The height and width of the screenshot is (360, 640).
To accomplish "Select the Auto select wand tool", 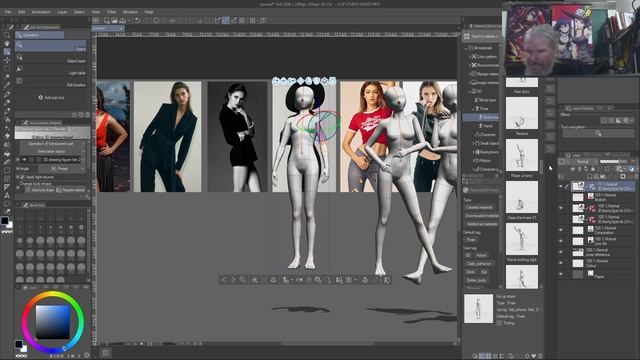I will tap(7, 77).
